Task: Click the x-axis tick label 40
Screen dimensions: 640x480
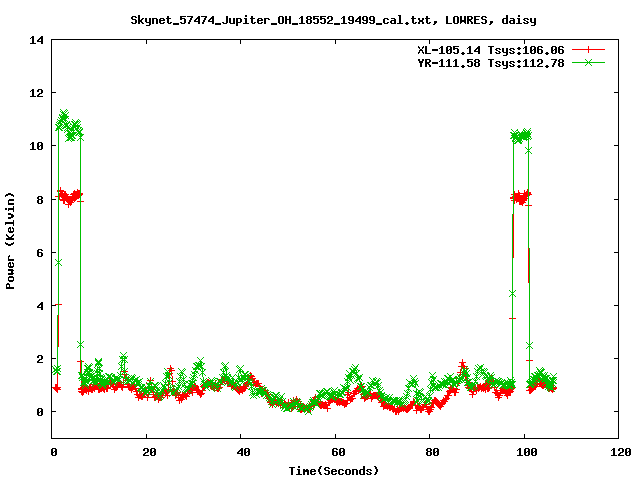Action: tap(244, 452)
